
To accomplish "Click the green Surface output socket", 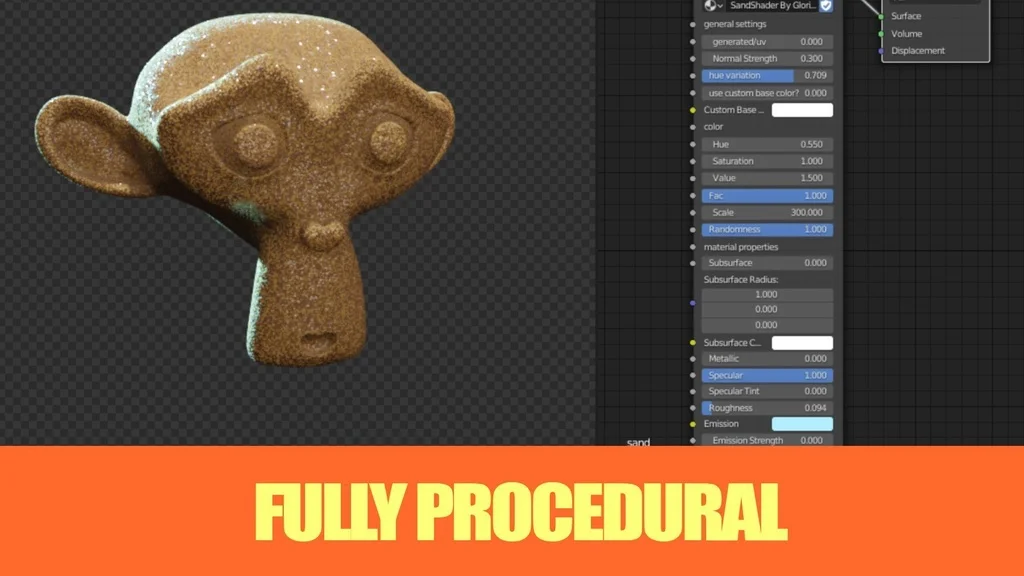I will coord(883,16).
